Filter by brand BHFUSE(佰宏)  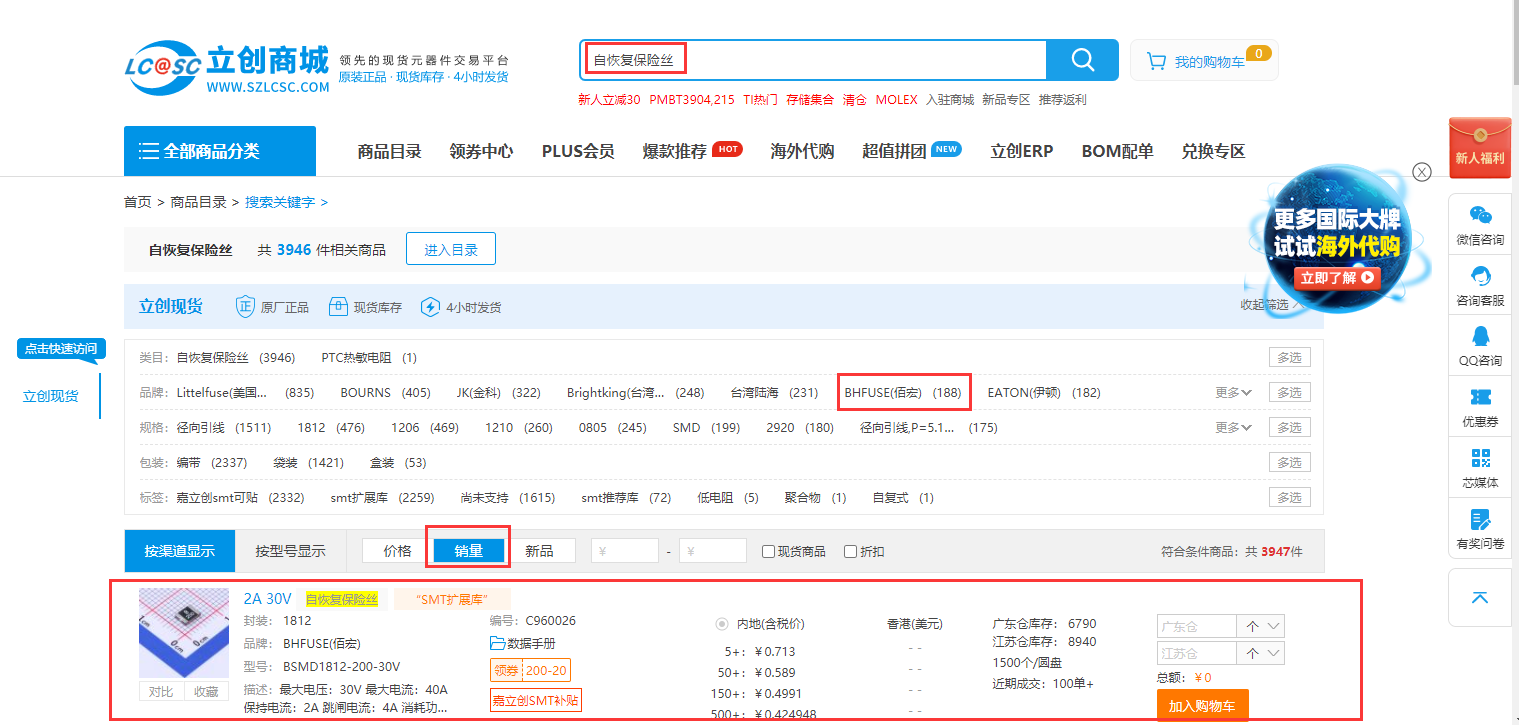click(x=902, y=393)
